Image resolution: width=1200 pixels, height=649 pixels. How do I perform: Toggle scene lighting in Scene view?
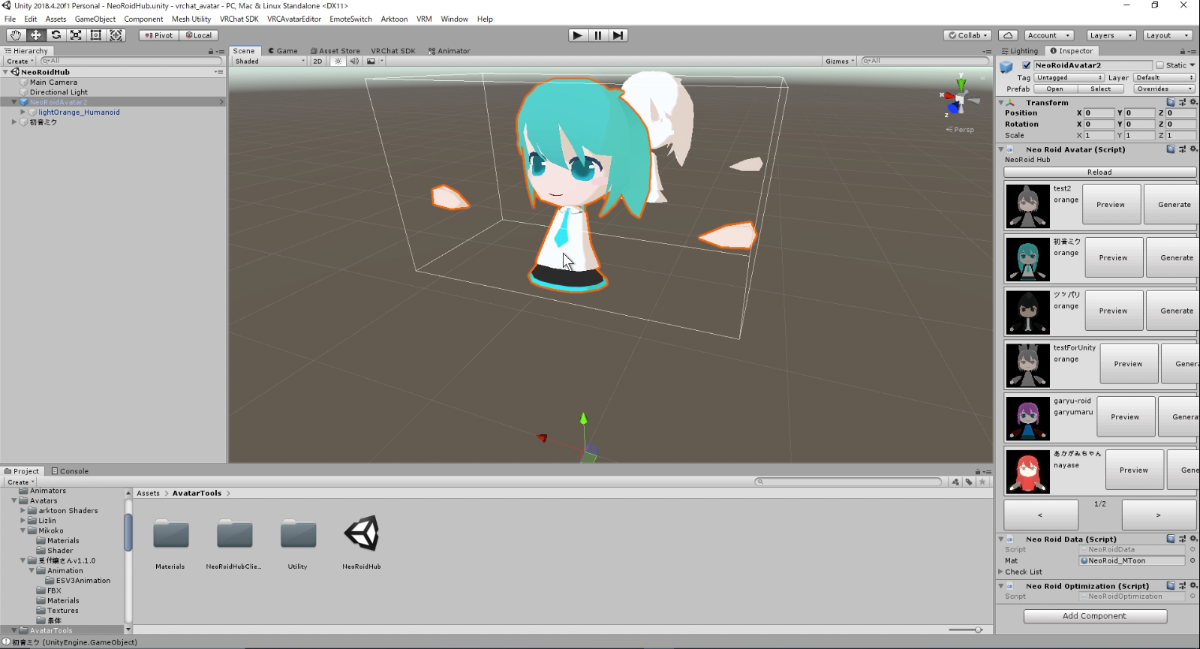tap(338, 61)
